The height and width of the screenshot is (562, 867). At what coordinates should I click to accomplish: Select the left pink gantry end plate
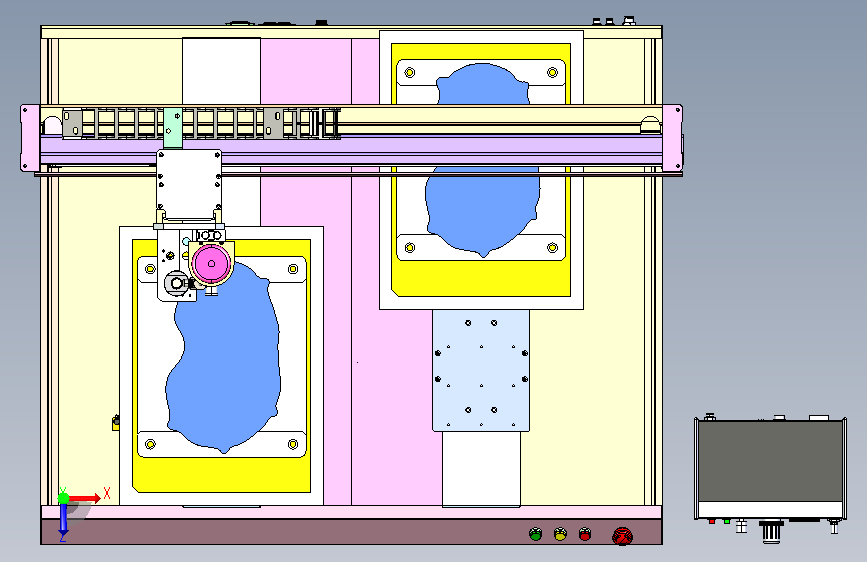(30, 138)
